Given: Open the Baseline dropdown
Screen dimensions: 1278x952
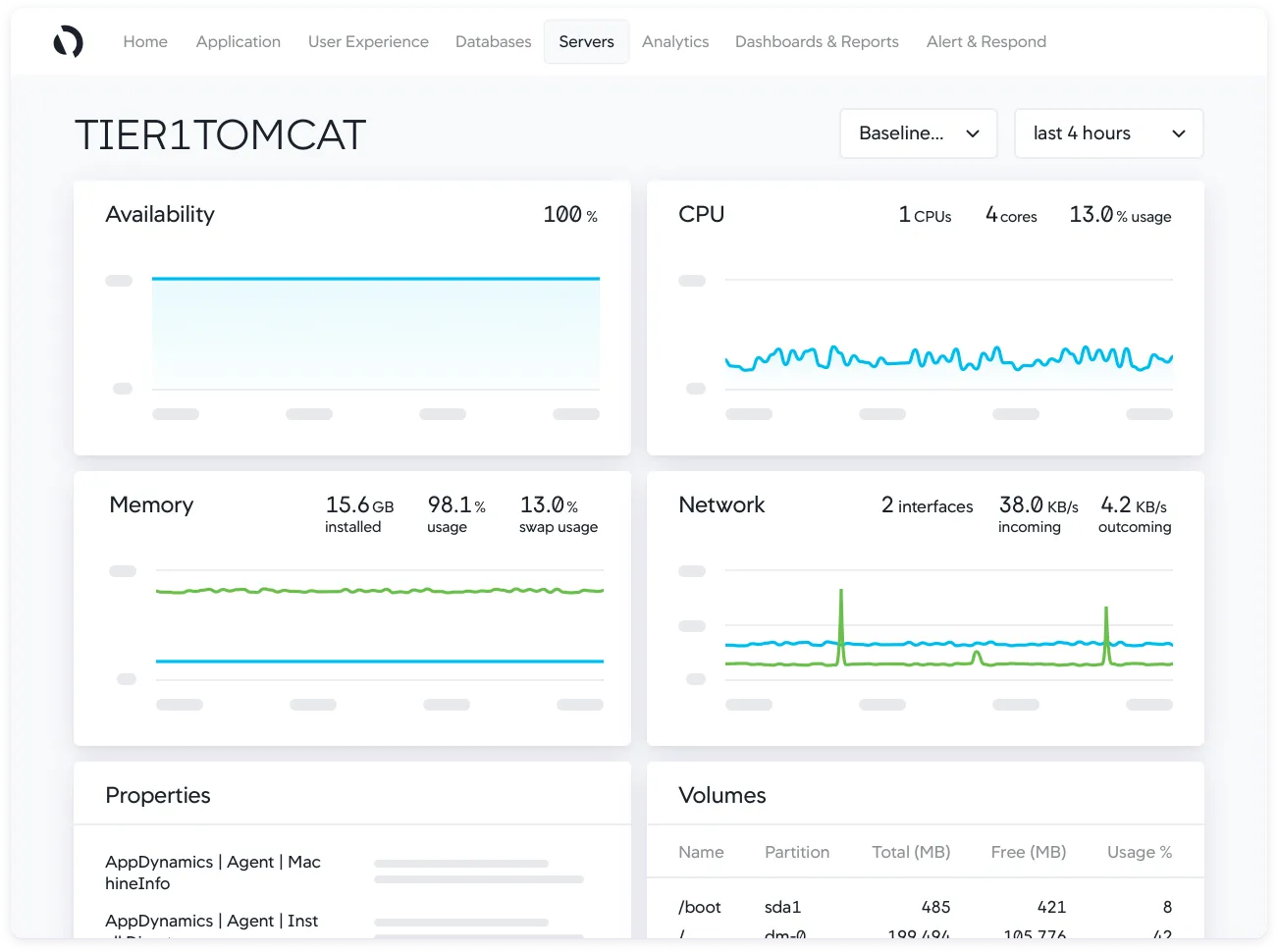Looking at the screenshot, I should [x=918, y=132].
